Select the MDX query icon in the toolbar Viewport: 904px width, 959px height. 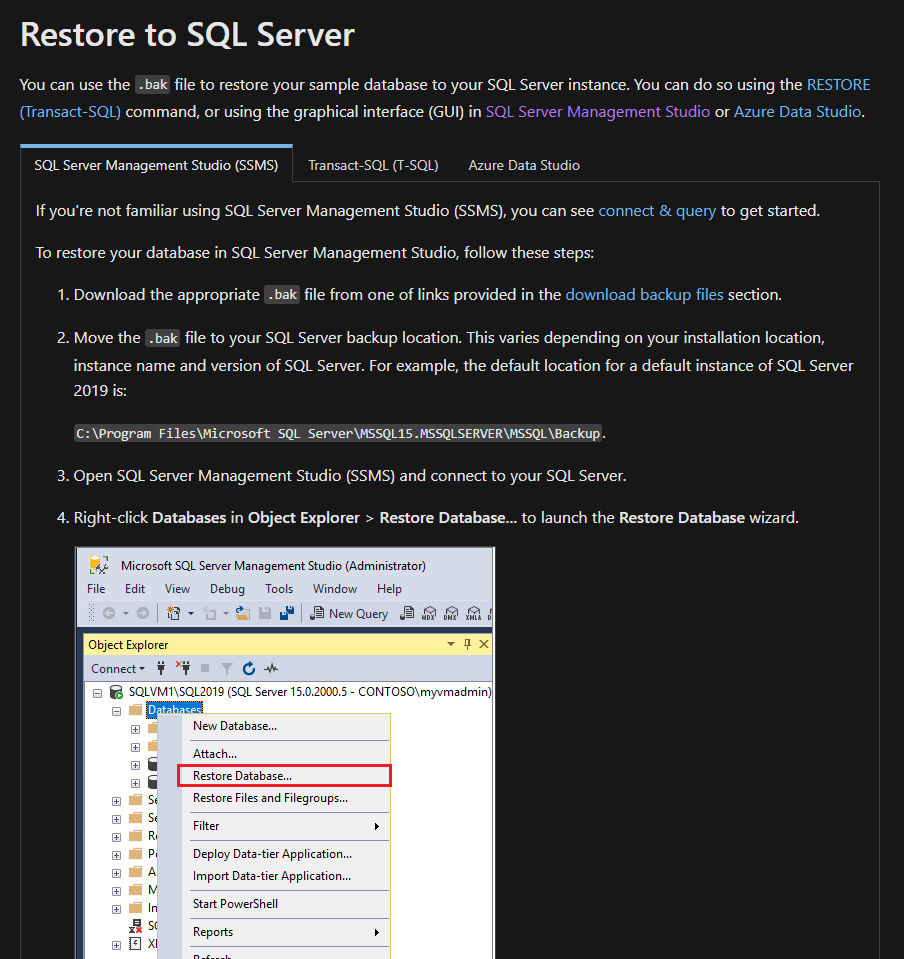(x=429, y=613)
